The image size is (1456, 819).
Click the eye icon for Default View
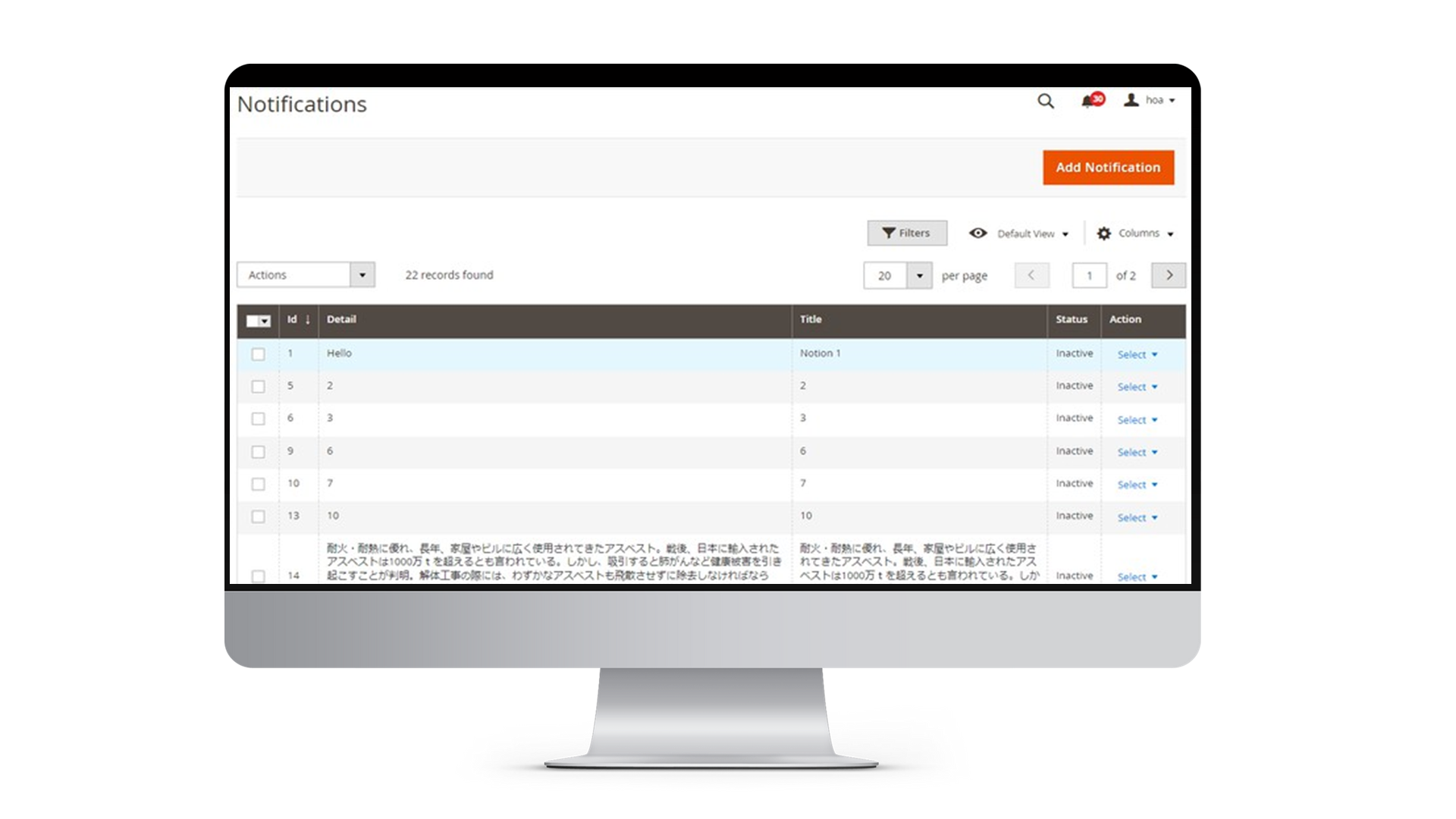977,233
